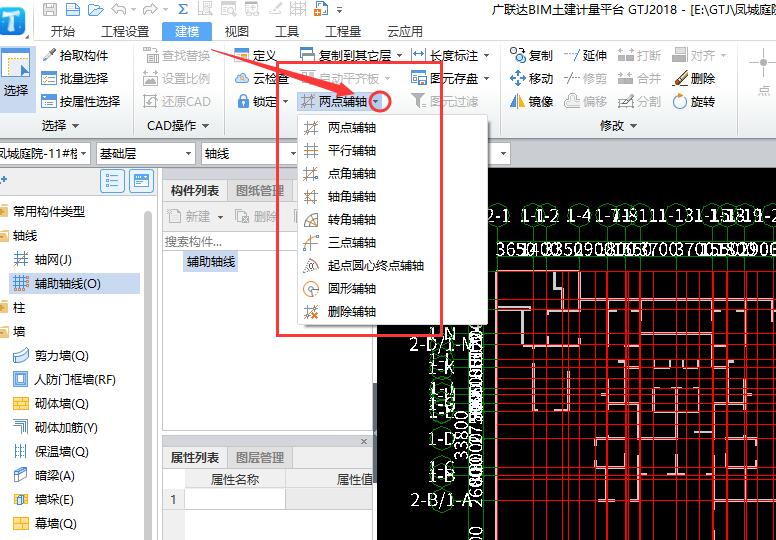Click the Open folder icon in quick access bar
Image resolution: width=776 pixels, height=540 pixels.
point(95,9)
